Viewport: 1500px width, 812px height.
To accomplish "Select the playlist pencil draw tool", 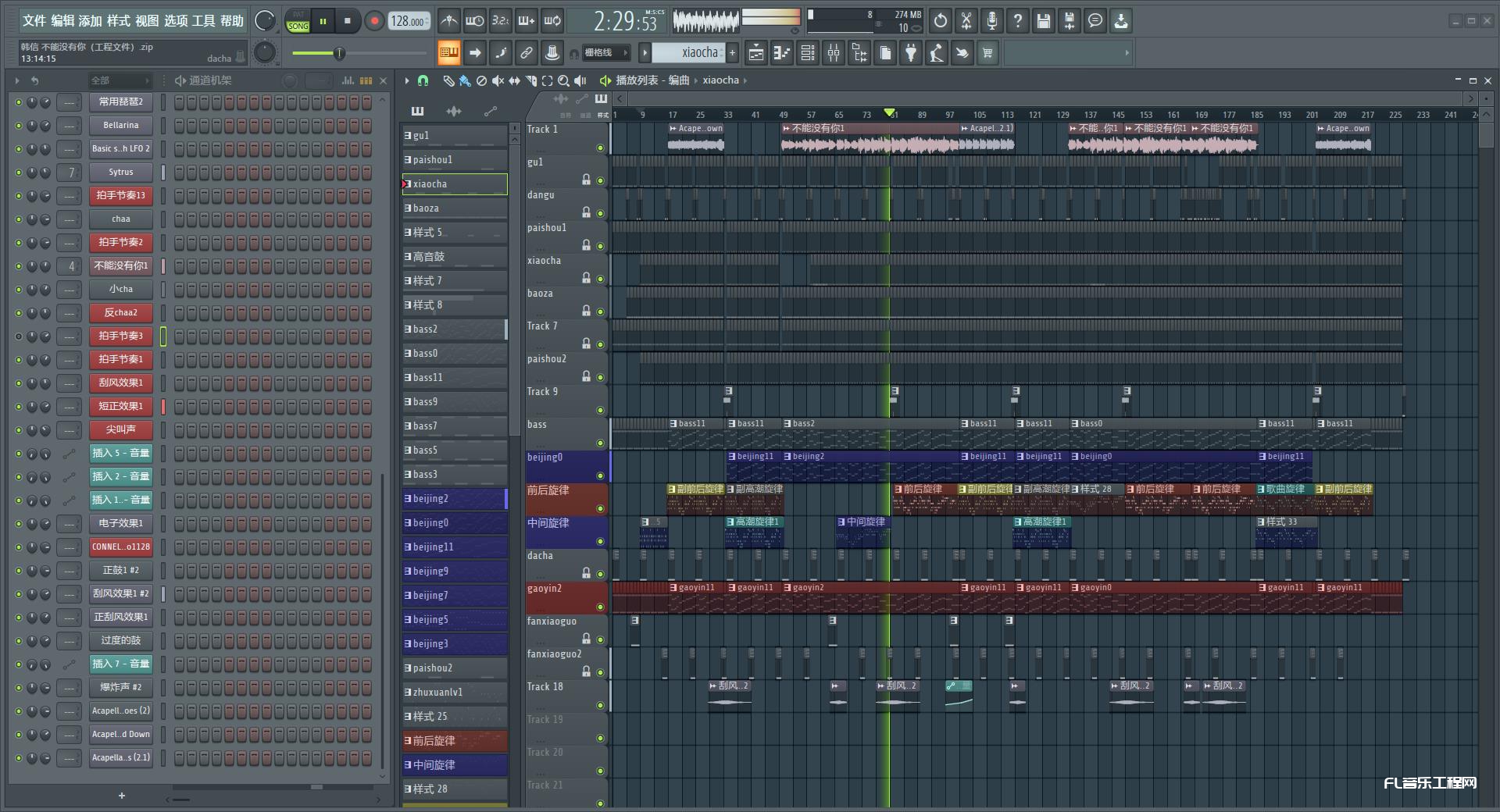I will pyautogui.click(x=448, y=80).
